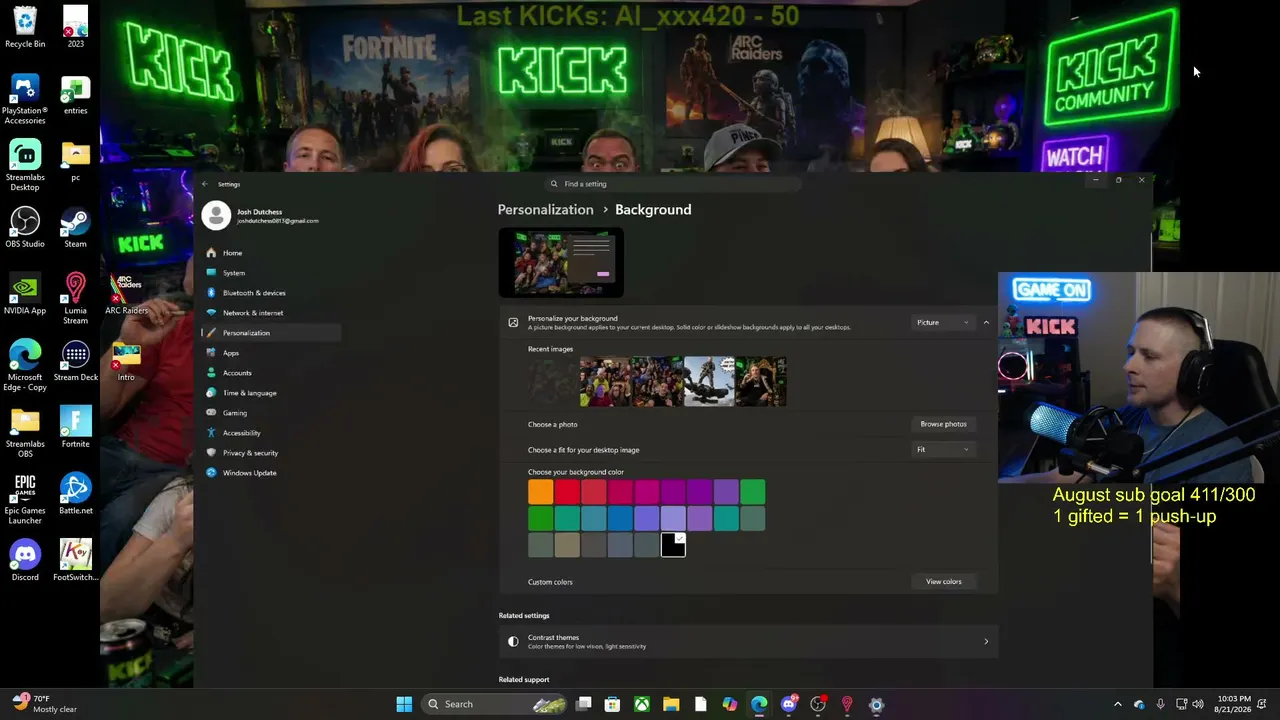Image resolution: width=1280 pixels, height=720 pixels.
Task: Open Accessibility settings category
Action: tap(271, 433)
